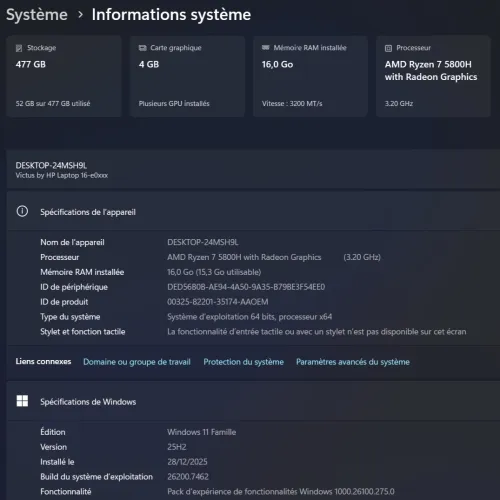Image resolution: width=500 pixels, height=500 pixels.
Task: Click the 'Liens connexes' label
Action: (43, 362)
